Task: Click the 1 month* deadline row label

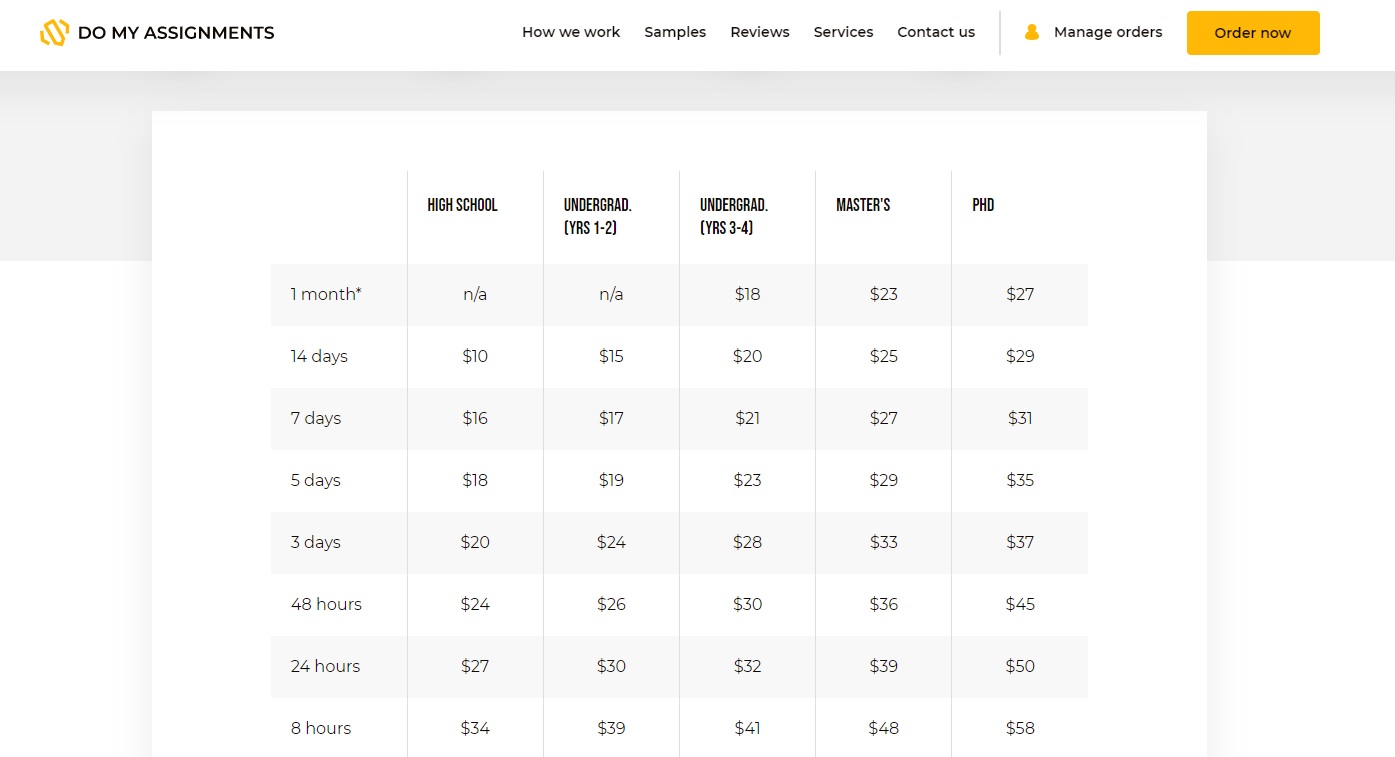Action: 326,294
